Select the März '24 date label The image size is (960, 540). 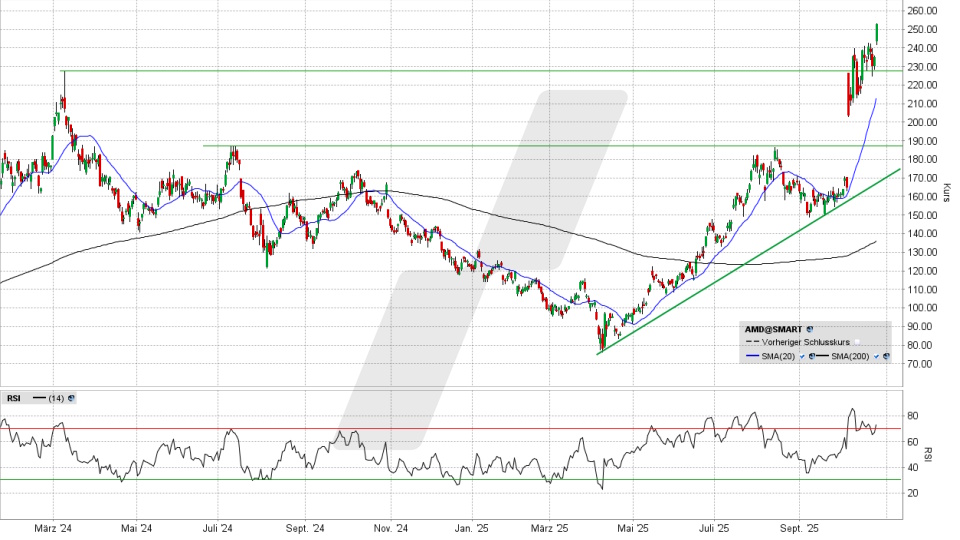click(51, 528)
